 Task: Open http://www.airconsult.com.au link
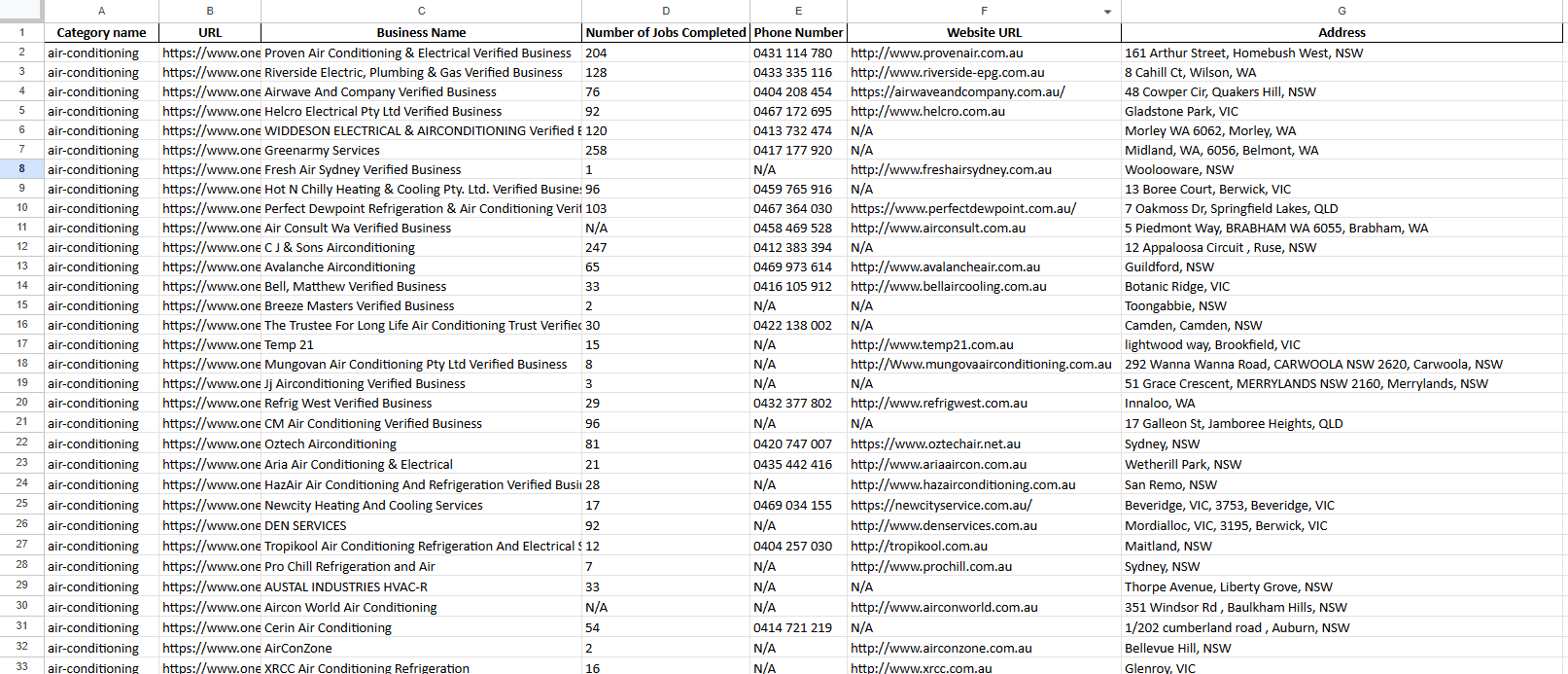pyautogui.click(x=938, y=228)
